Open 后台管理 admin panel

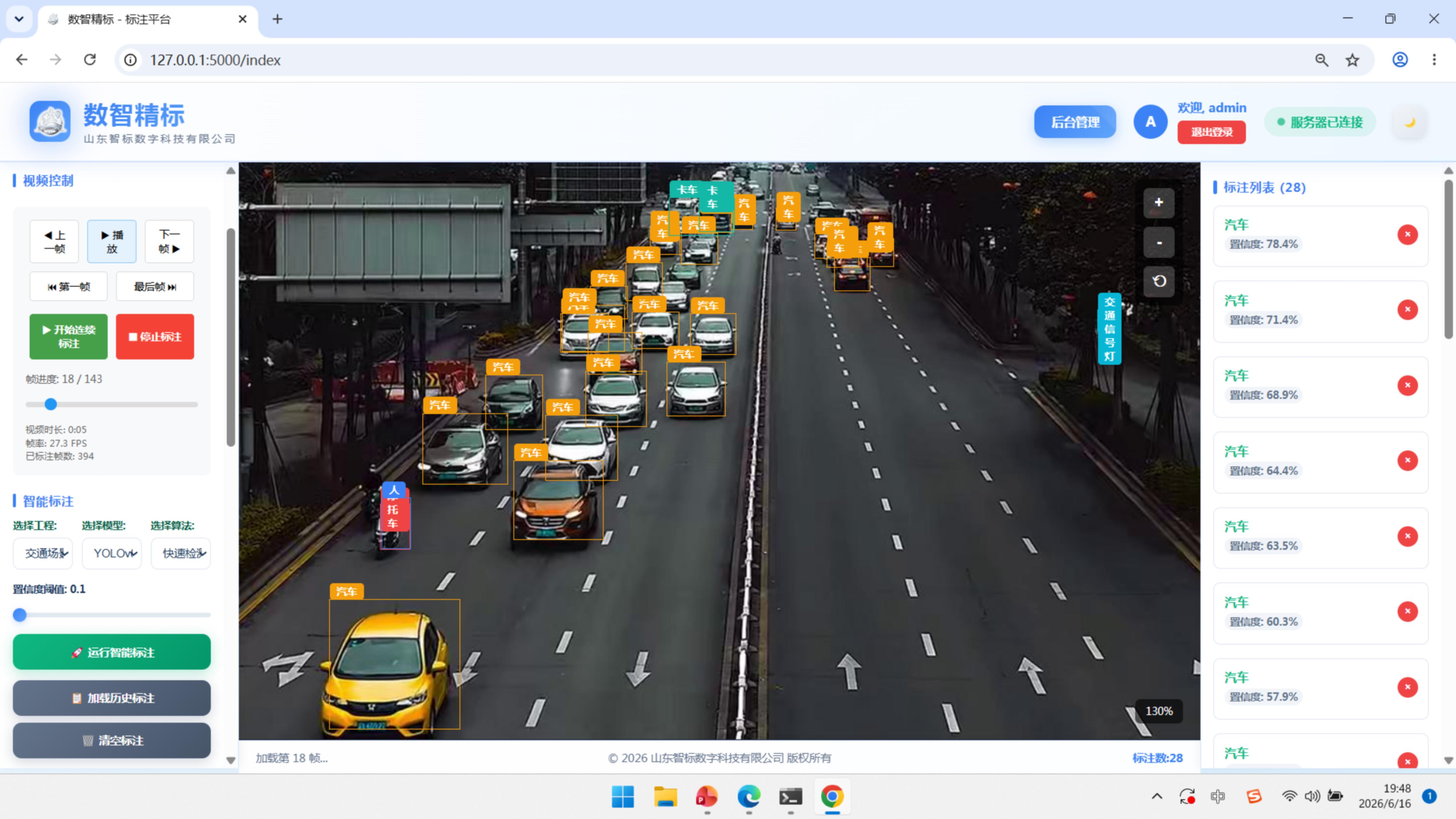coord(1075,122)
